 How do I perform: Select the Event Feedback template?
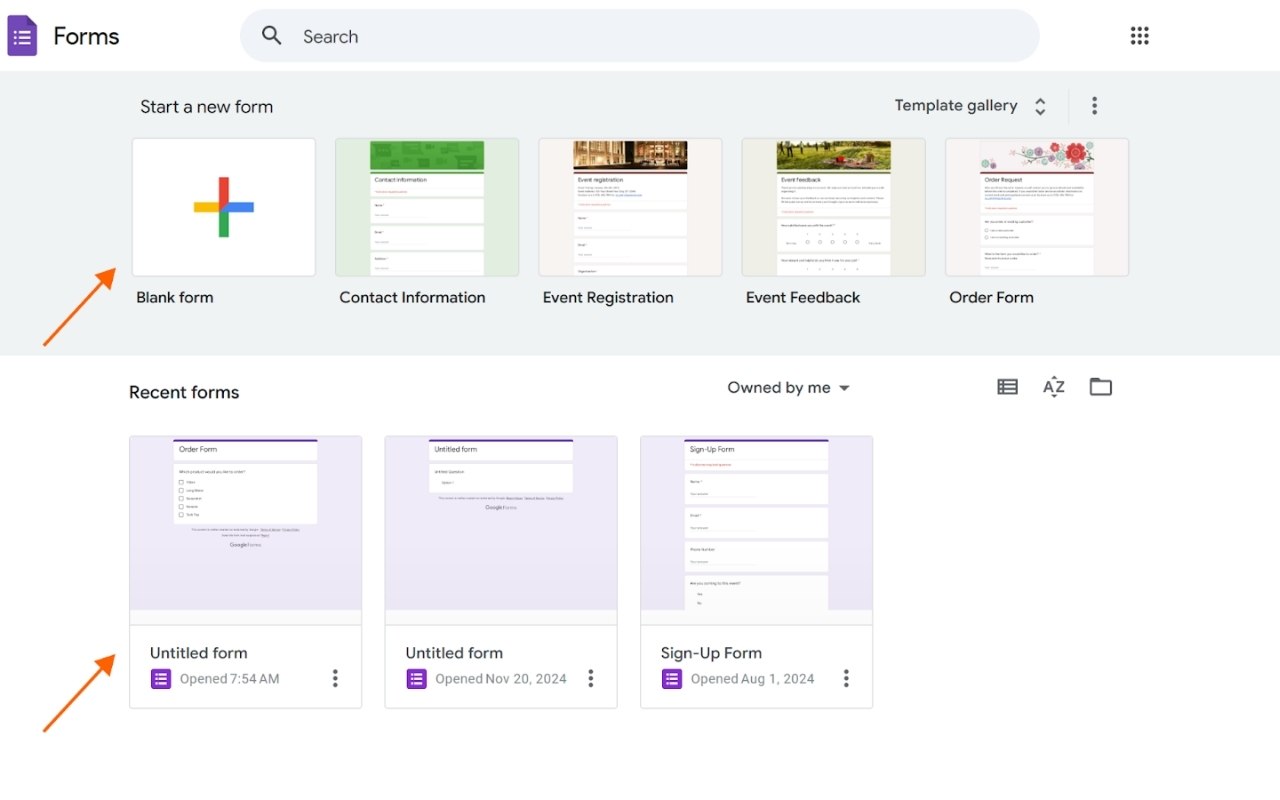pyautogui.click(x=833, y=207)
